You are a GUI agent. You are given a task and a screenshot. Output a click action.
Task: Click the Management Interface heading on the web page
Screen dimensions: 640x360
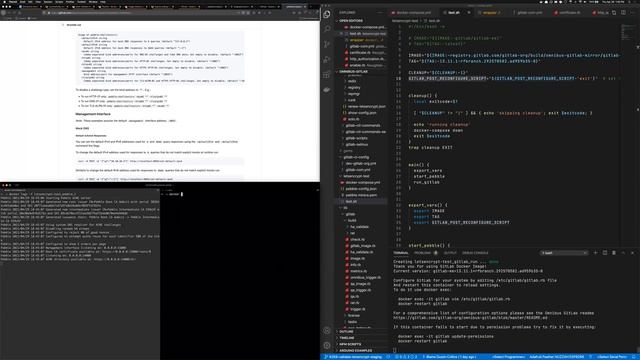(x=93, y=114)
